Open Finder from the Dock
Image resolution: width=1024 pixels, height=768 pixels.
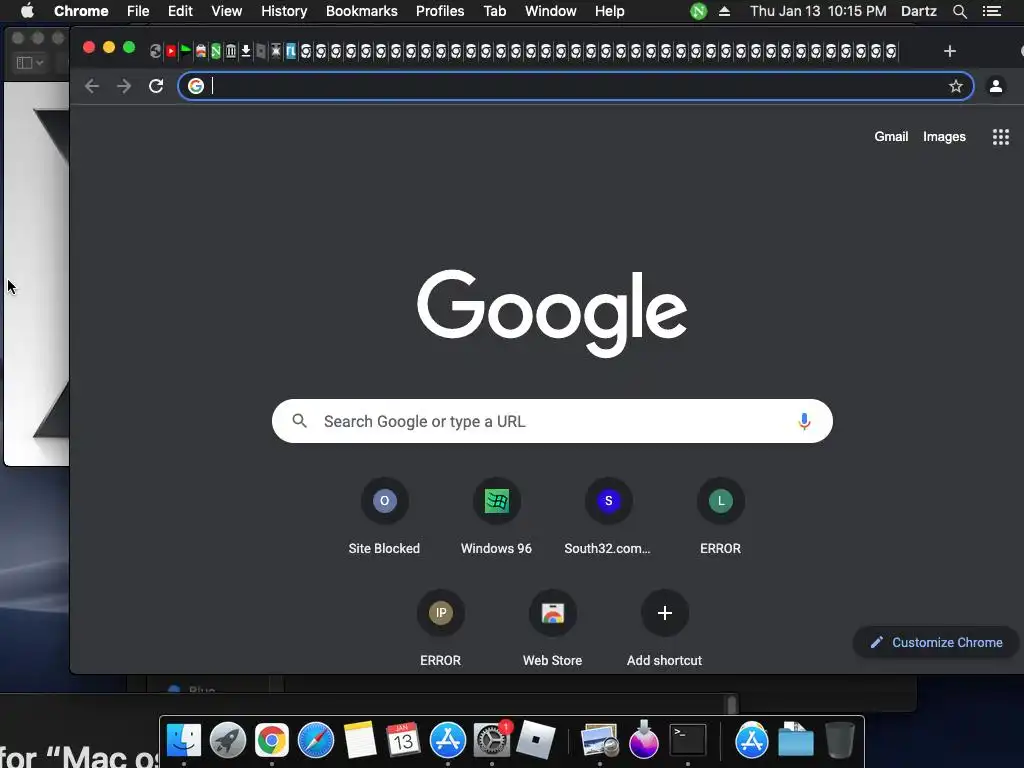184,741
